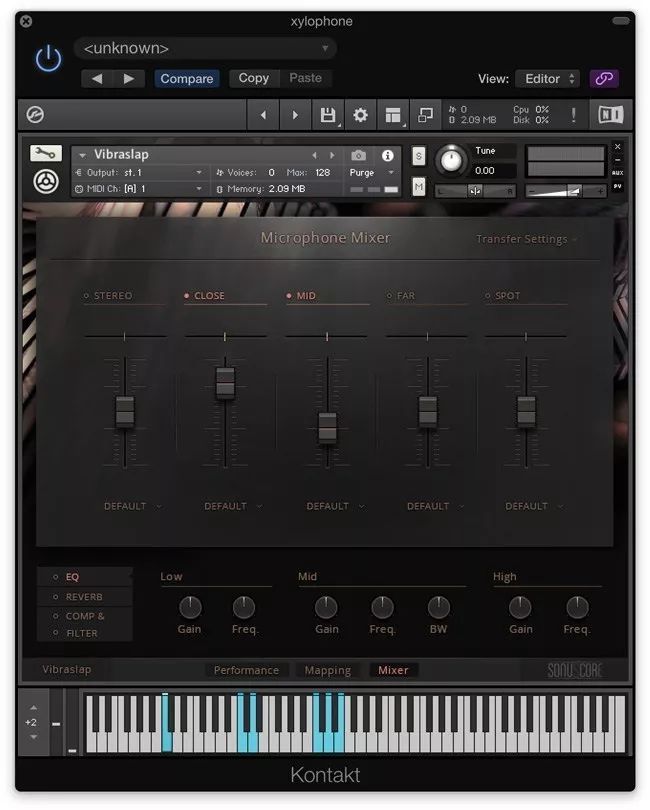This screenshot has width=650, height=810.
Task: Click the toolbar previous arrow
Action: (264, 115)
